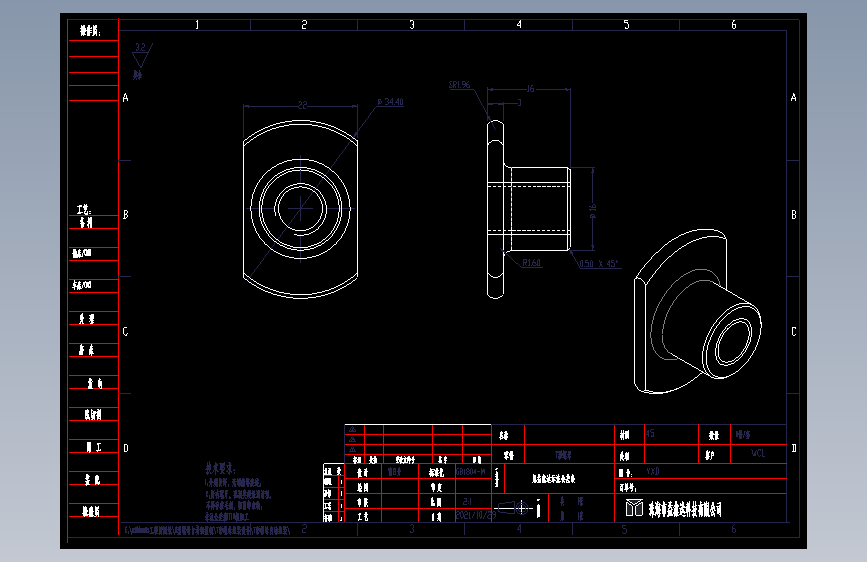Click the material value 45
Image resolution: width=867 pixels, height=562 pixels.
coord(650,434)
